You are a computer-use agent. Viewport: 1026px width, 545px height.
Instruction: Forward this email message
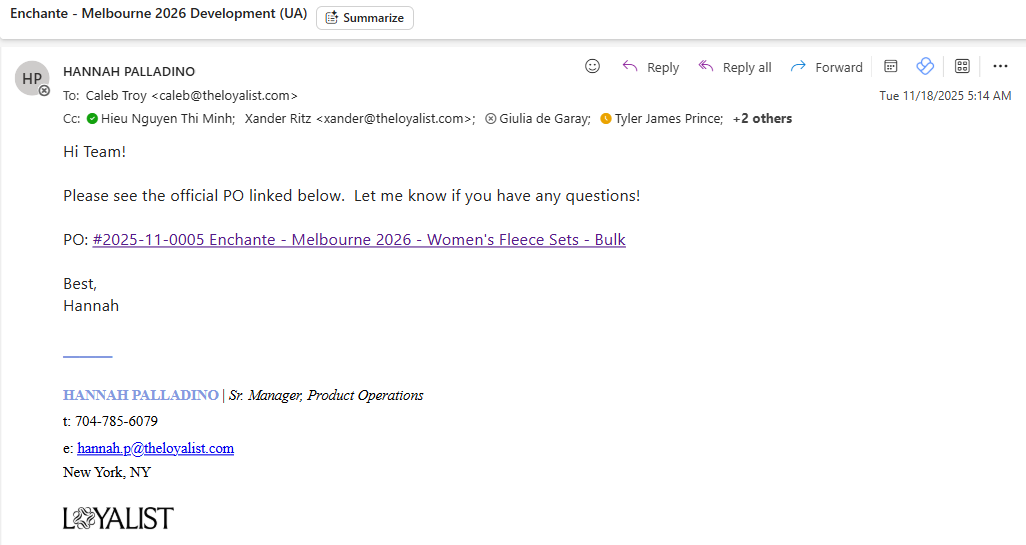tap(826, 67)
